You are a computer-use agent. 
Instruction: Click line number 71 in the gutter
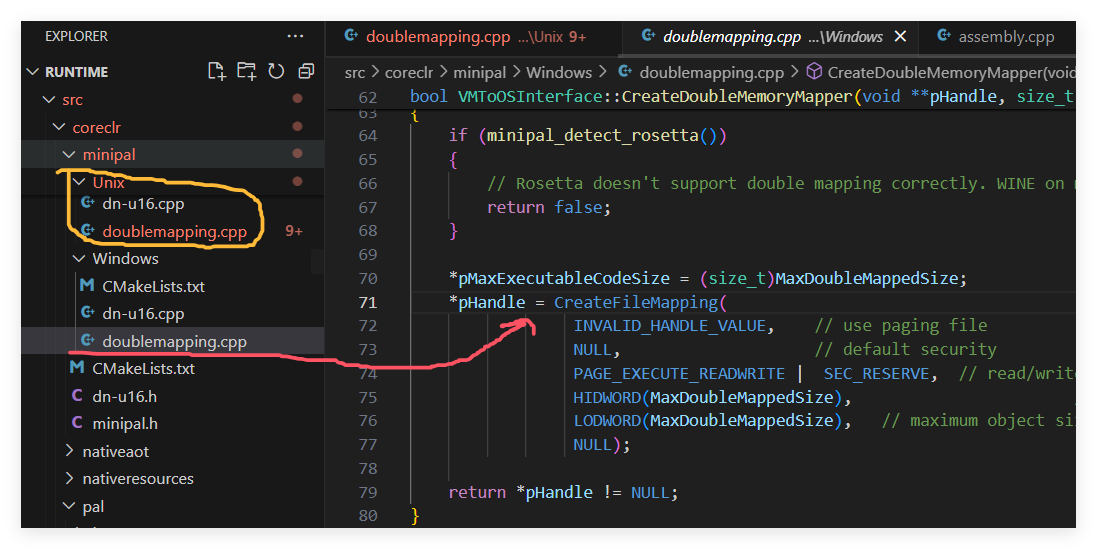(x=368, y=302)
